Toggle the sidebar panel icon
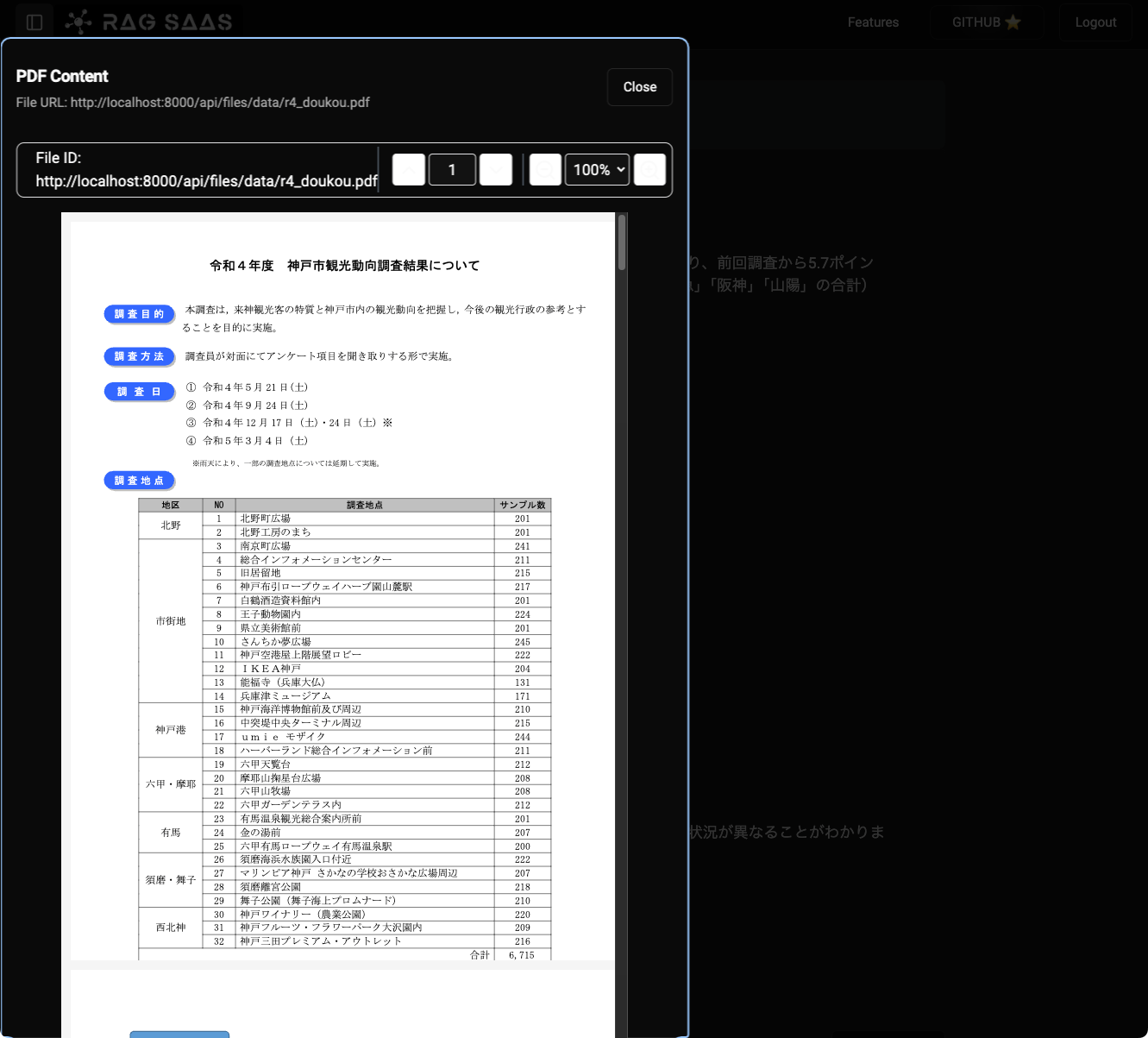 35,22
